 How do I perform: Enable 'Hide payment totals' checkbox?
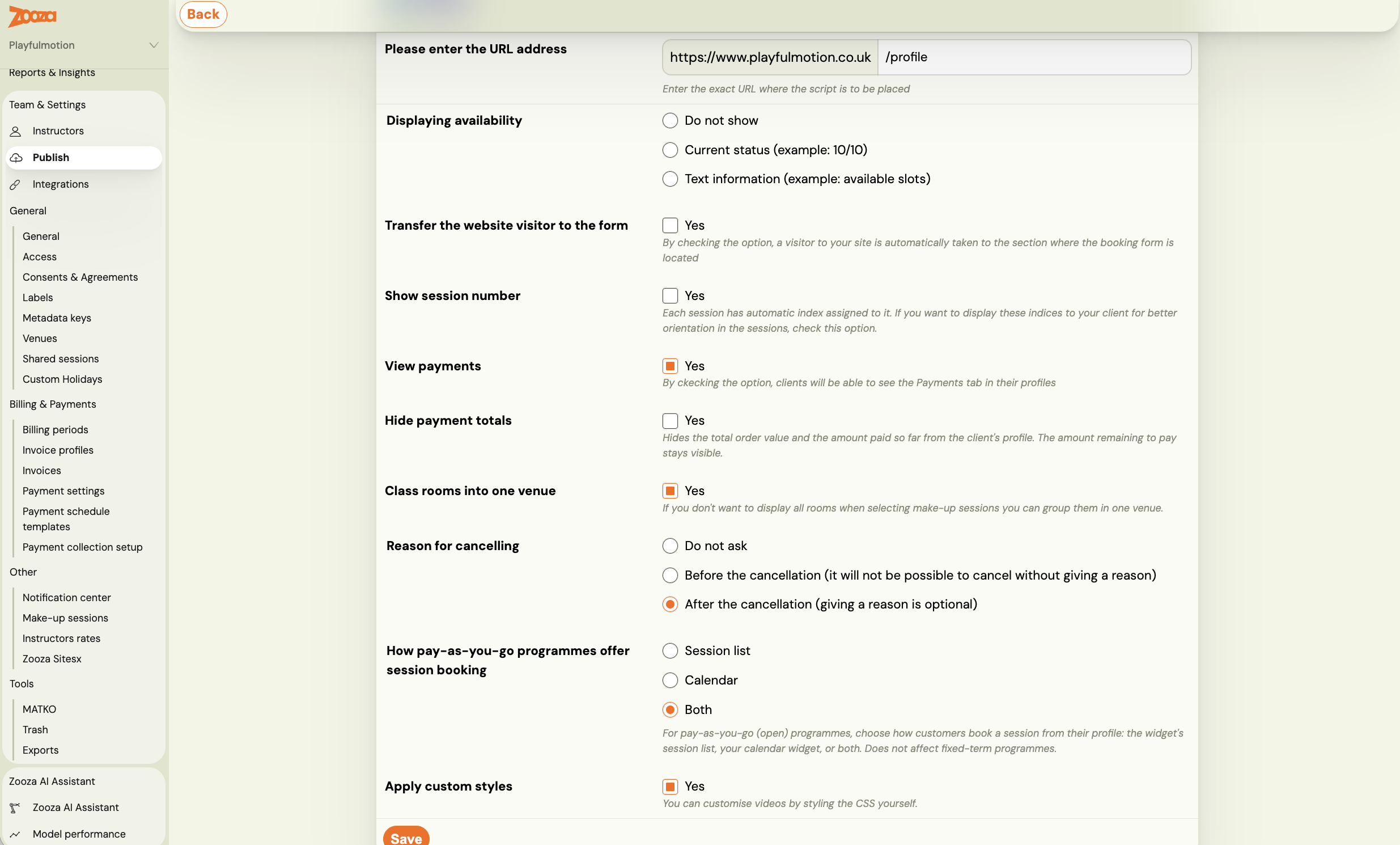pyautogui.click(x=671, y=421)
